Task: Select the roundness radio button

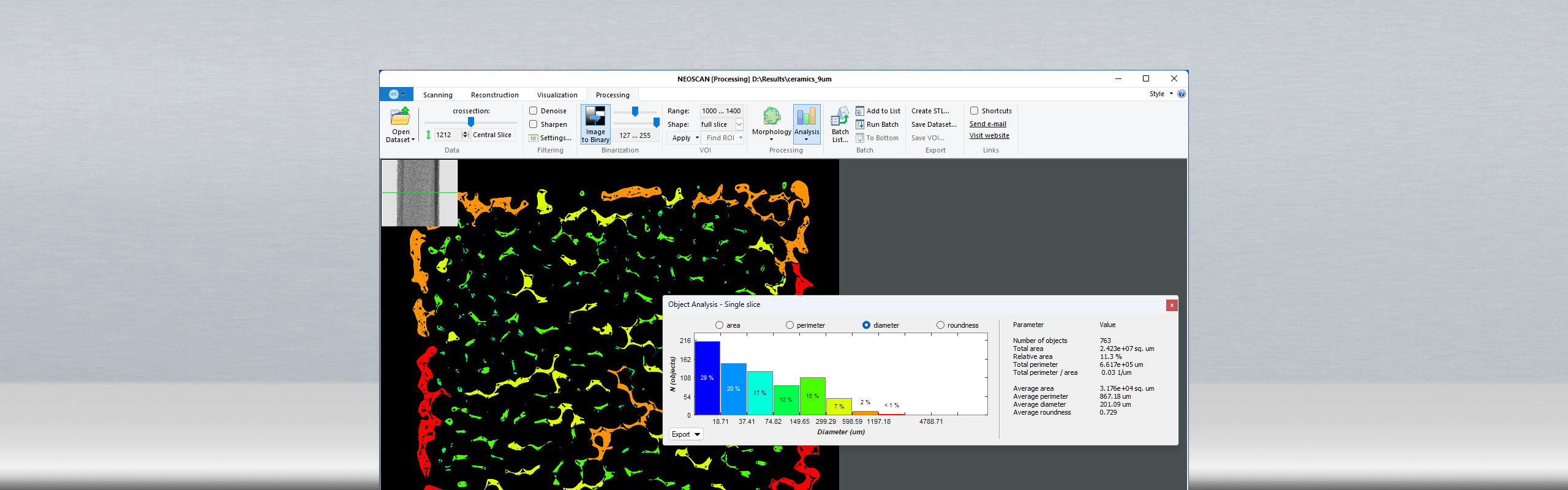Action: [940, 325]
